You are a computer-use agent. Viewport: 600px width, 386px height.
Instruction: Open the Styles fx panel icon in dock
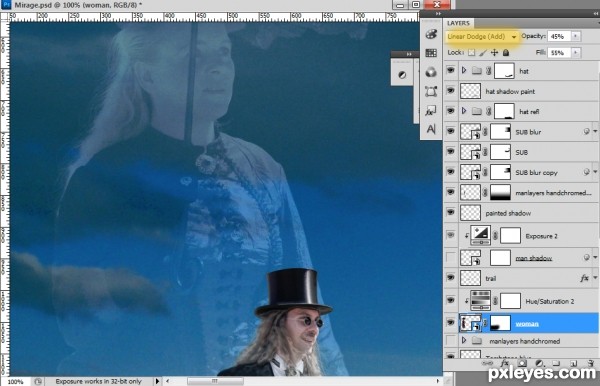point(430,111)
